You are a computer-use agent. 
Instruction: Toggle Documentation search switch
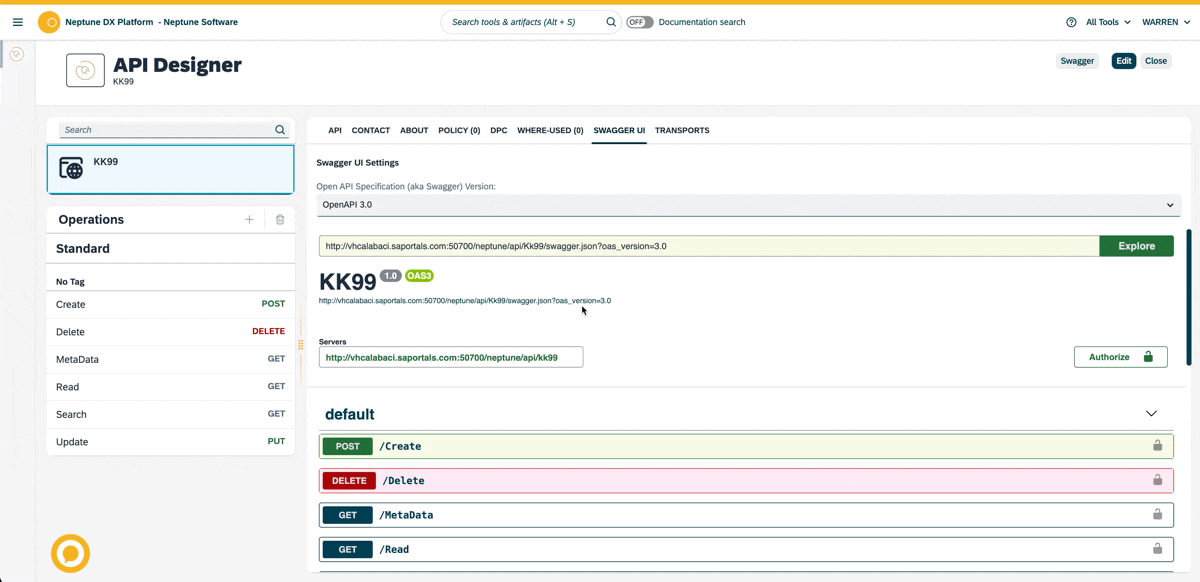pyautogui.click(x=640, y=22)
